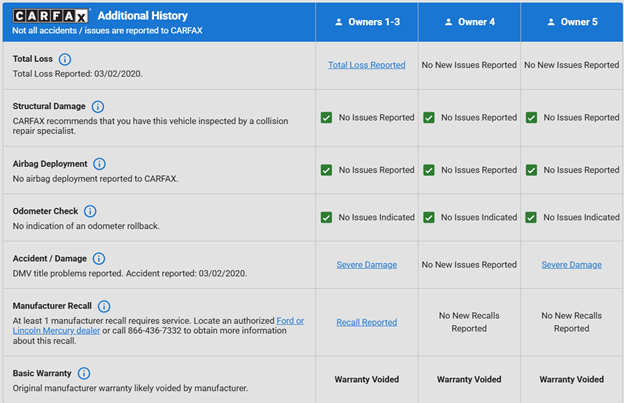Click 'Warranty Voided' under Owner 4

(x=469, y=380)
